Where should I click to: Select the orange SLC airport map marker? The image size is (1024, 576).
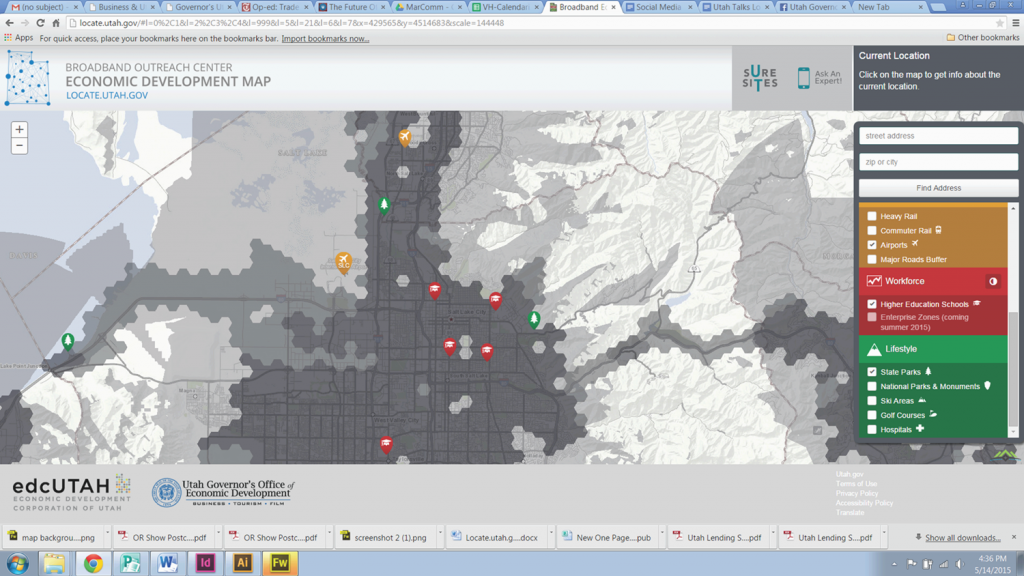344,263
